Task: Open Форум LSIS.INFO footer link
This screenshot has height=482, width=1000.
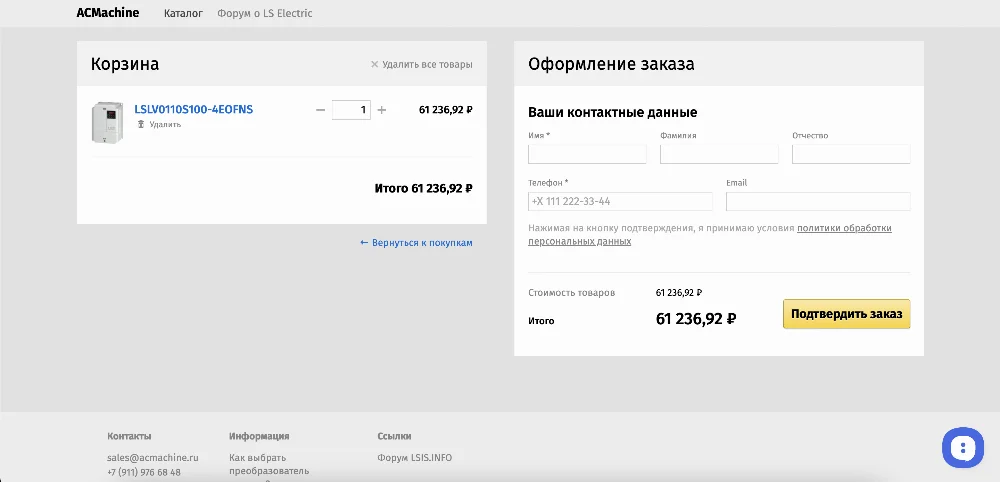Action: point(415,458)
